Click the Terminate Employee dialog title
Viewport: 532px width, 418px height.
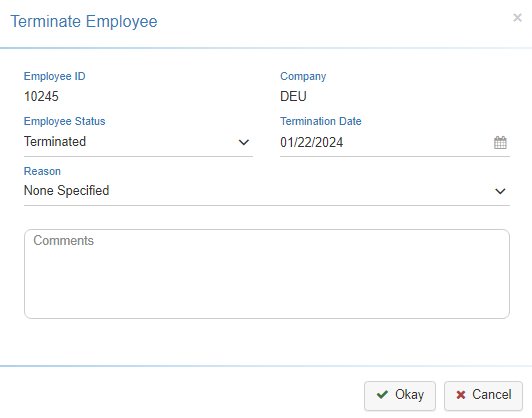pos(84,21)
